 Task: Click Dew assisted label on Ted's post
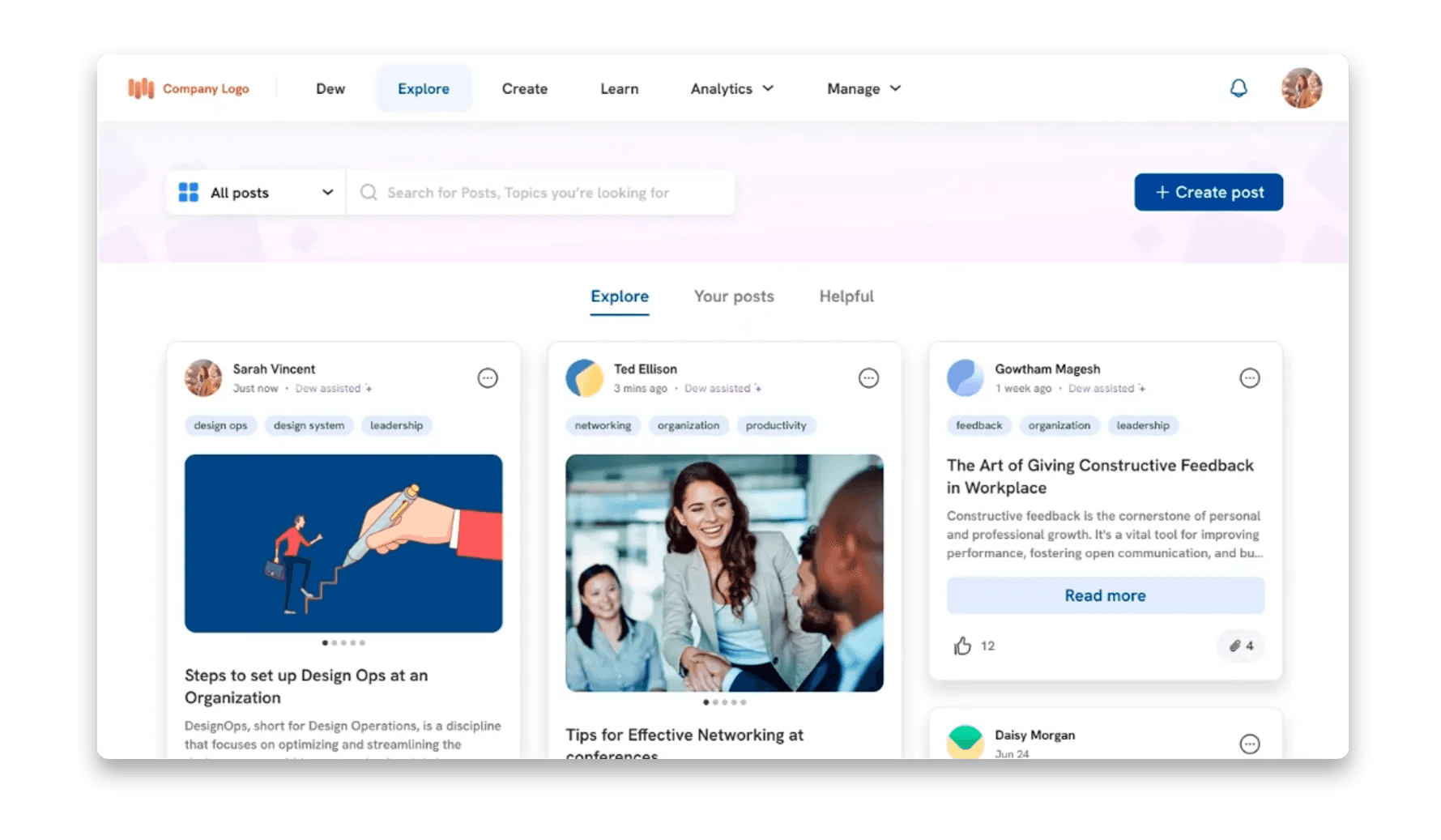pyautogui.click(x=723, y=389)
